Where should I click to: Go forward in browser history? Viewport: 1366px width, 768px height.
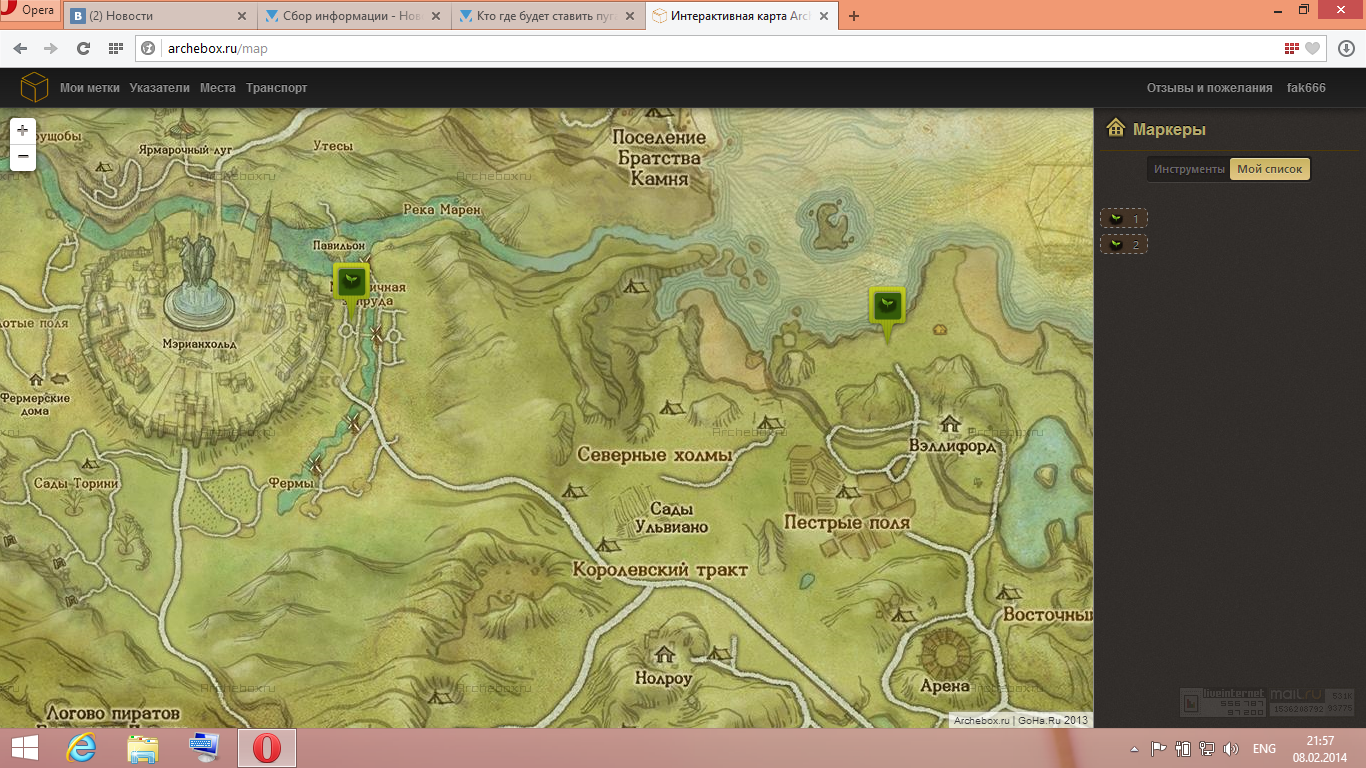tap(50, 48)
